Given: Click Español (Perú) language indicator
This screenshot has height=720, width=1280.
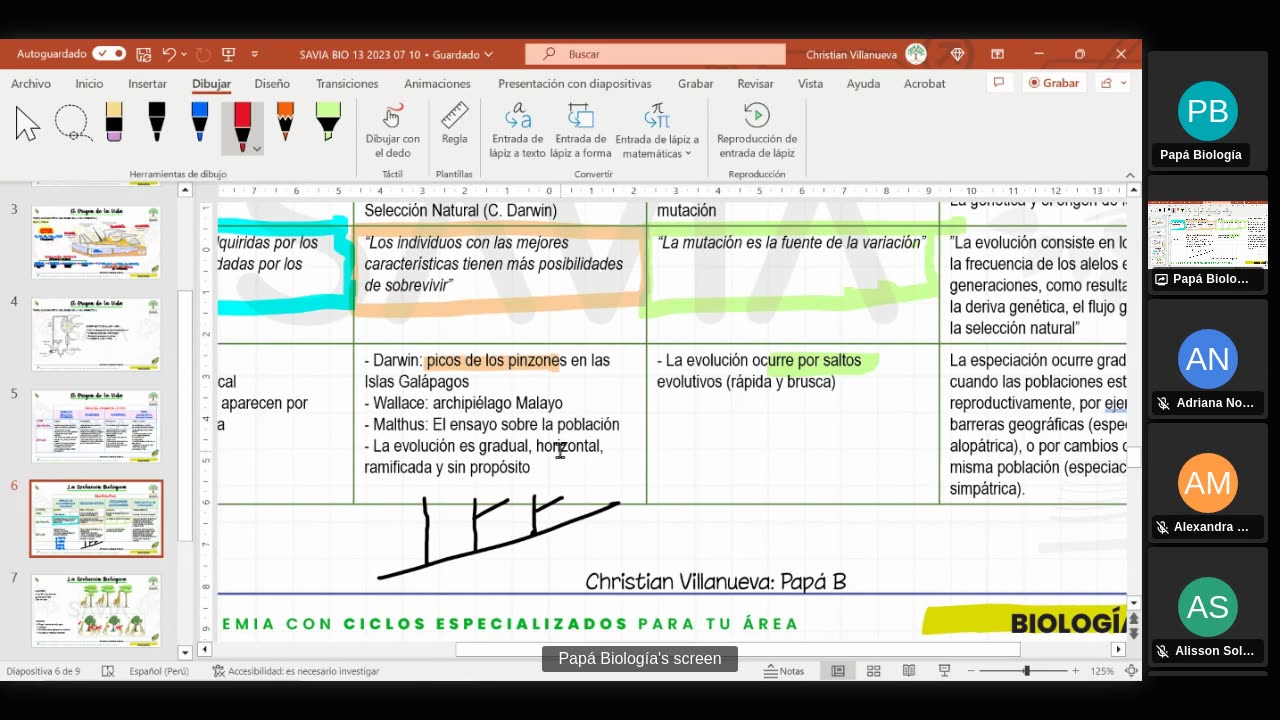Looking at the screenshot, I should tap(159, 671).
